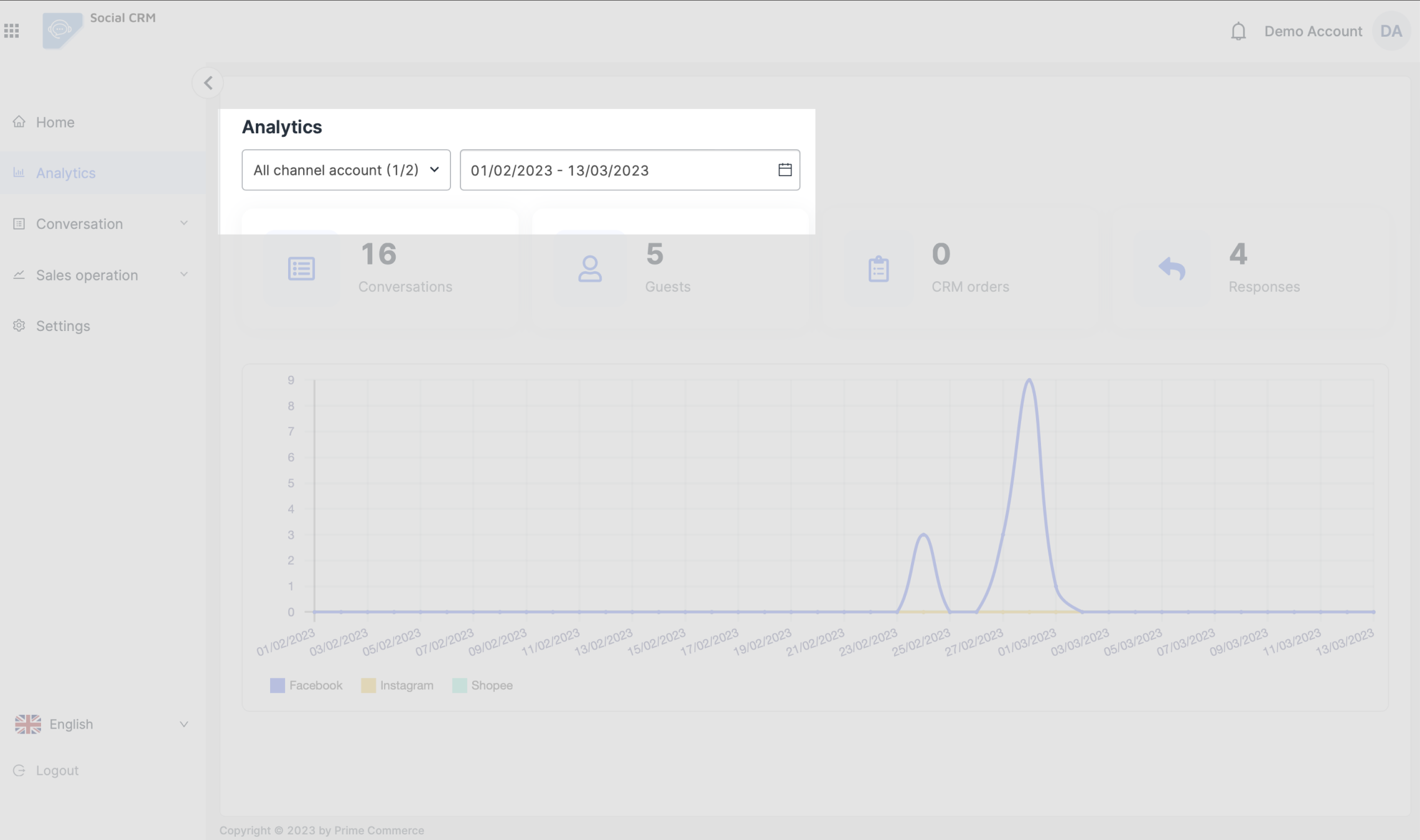
Task: Go to Home in the sidebar
Action: click(55, 122)
